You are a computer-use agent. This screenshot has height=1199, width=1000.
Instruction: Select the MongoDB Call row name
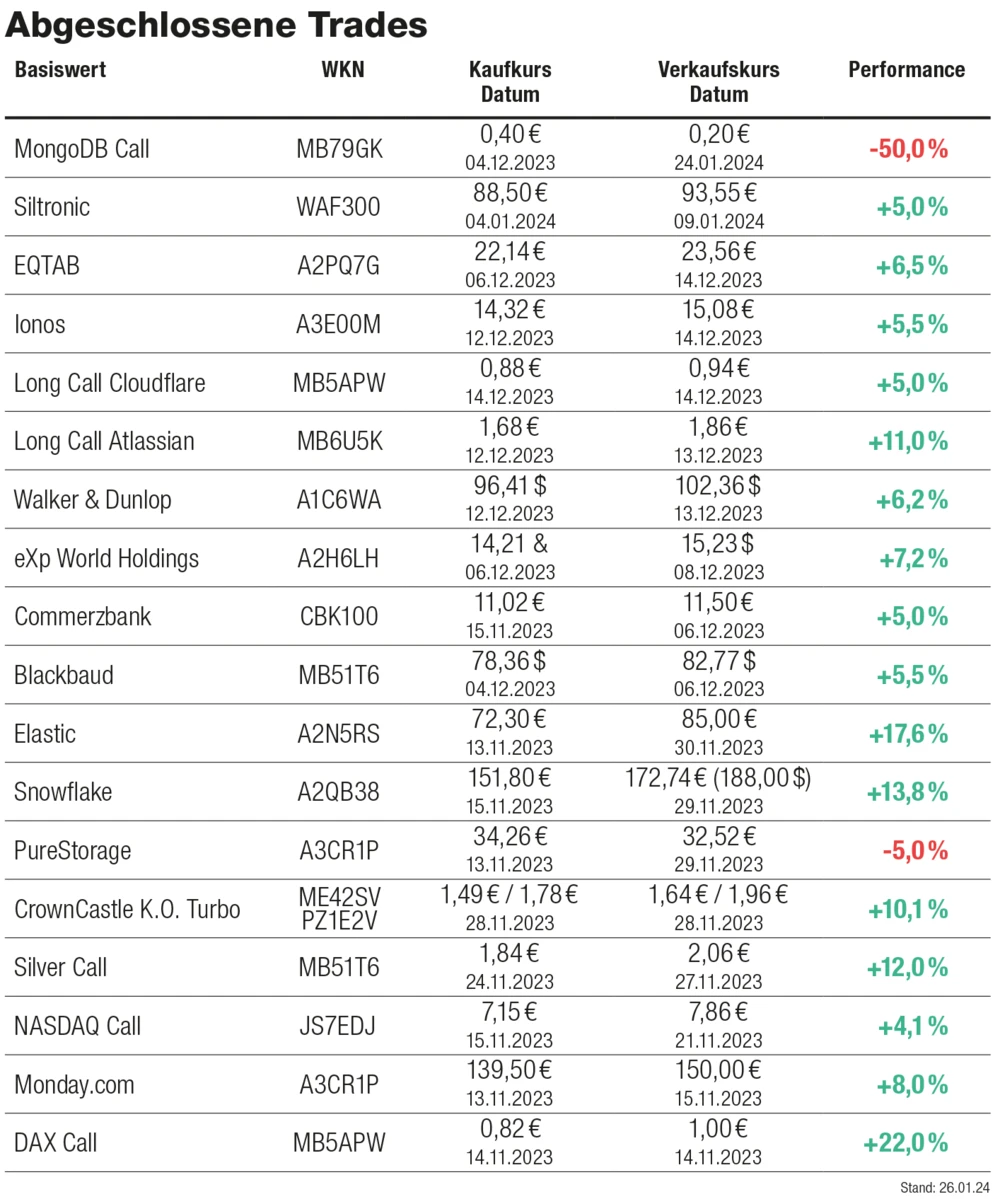[81, 150]
